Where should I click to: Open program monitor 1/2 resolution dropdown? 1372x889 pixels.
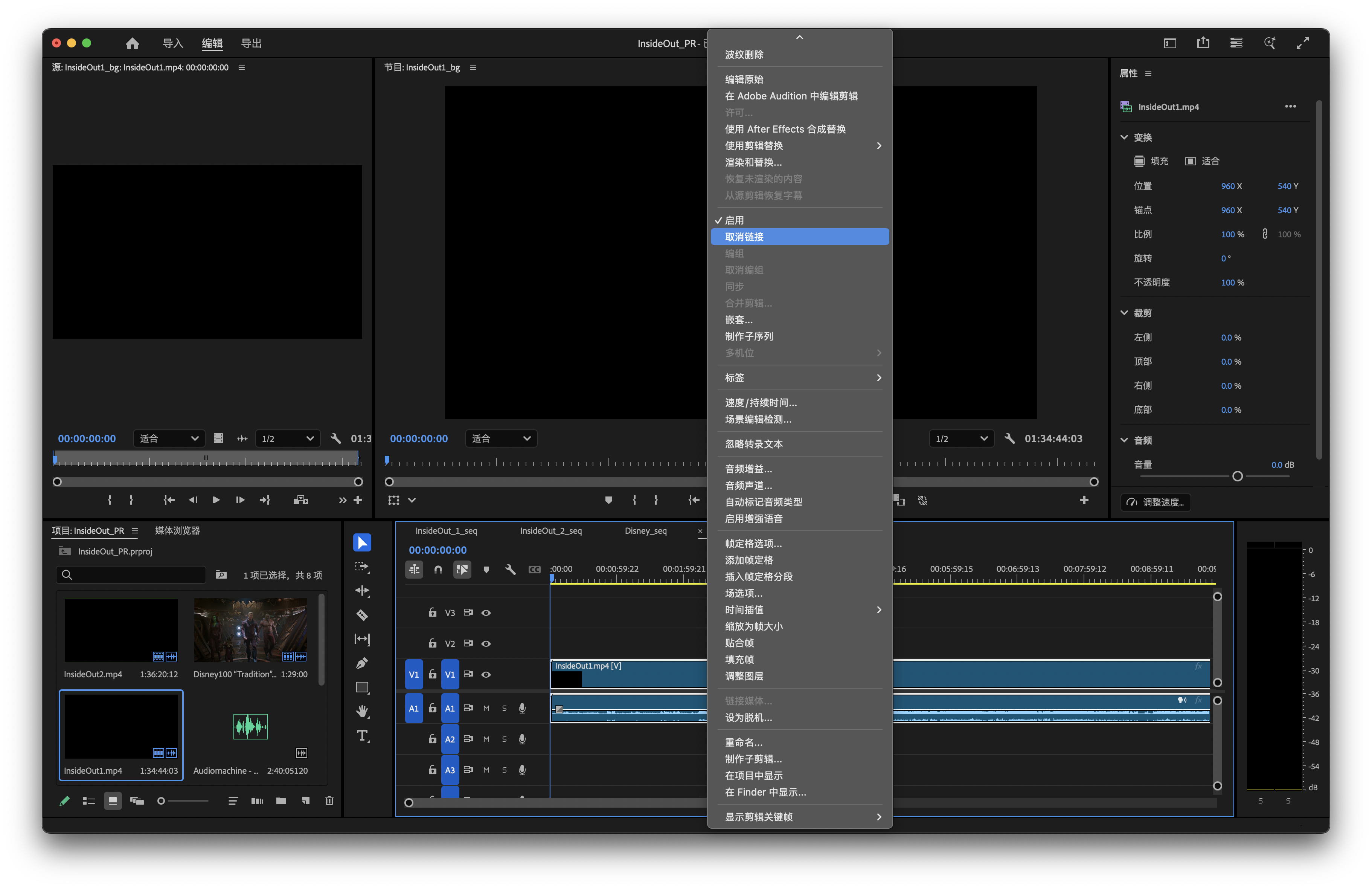click(x=962, y=438)
